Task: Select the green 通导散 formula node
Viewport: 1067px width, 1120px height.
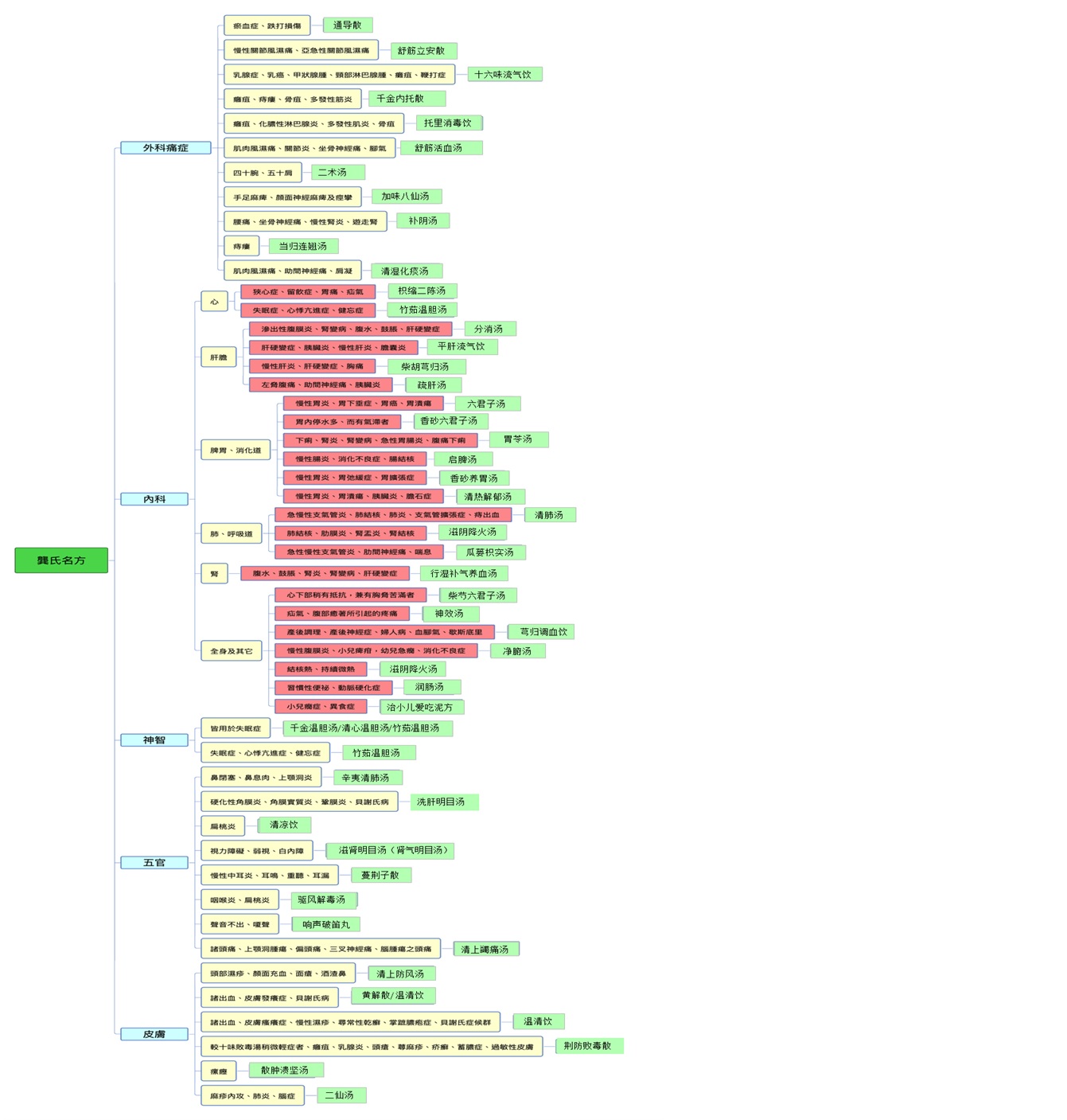Action: coord(347,25)
